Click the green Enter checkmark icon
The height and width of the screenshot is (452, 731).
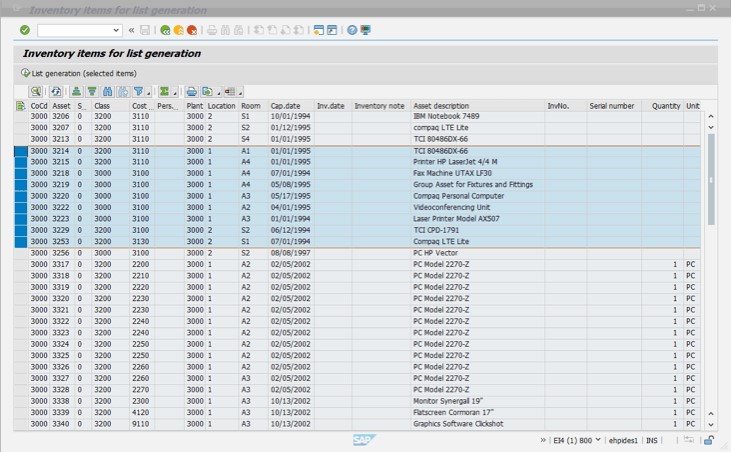pyautogui.click(x=25, y=30)
